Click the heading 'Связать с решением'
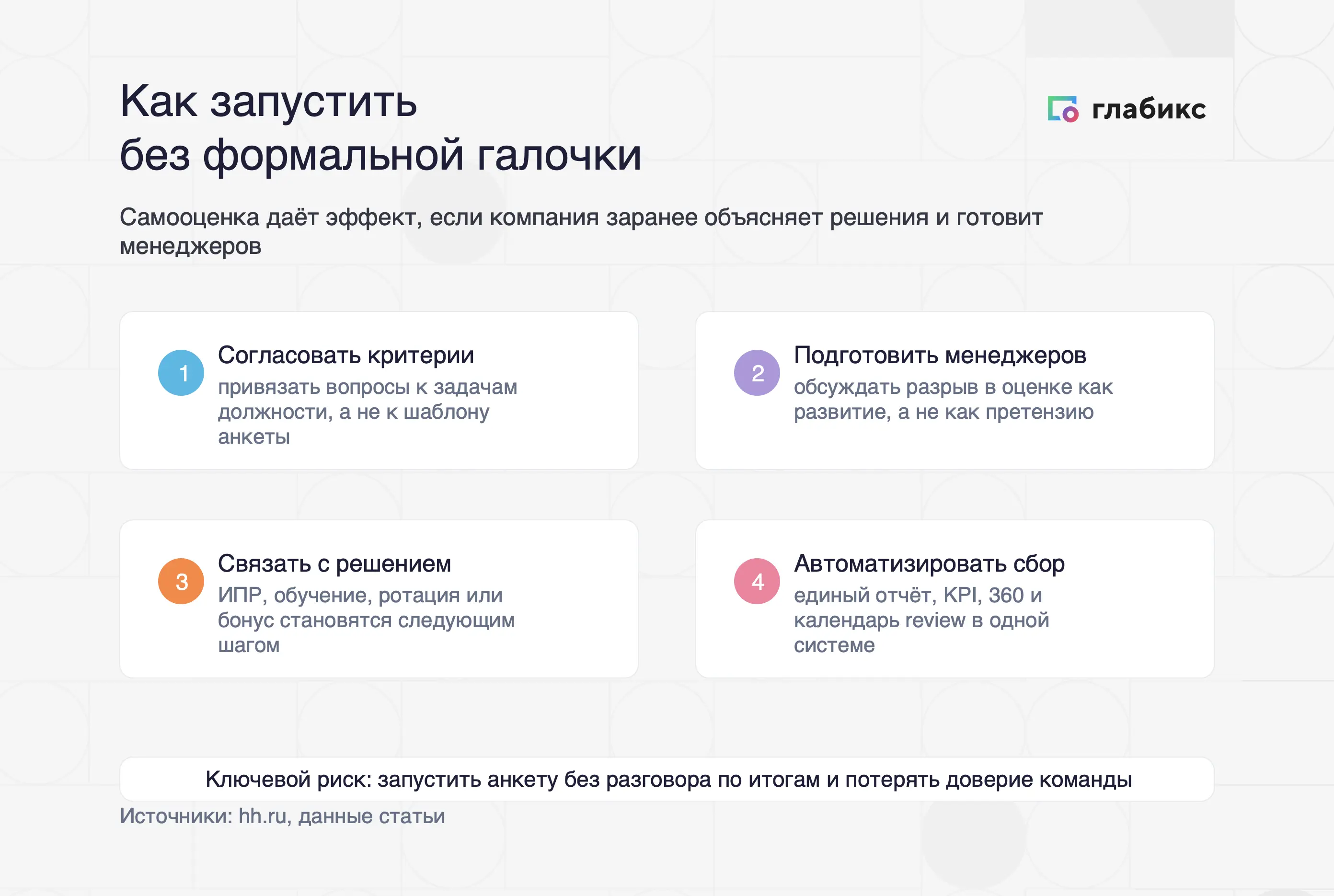The image size is (1334, 896). pyautogui.click(x=334, y=564)
